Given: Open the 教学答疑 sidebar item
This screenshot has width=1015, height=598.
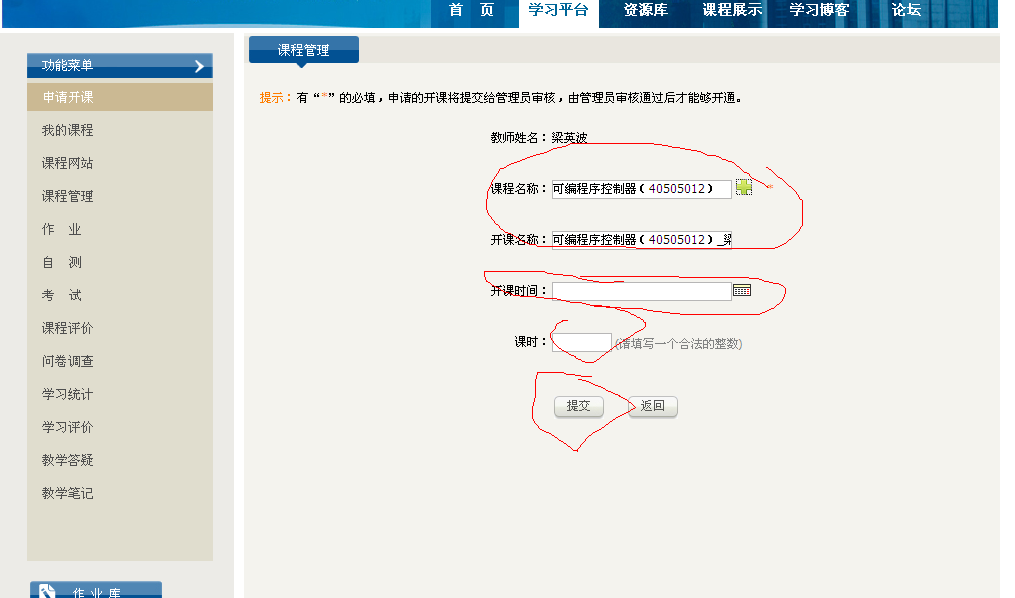Looking at the screenshot, I should pos(67,461).
